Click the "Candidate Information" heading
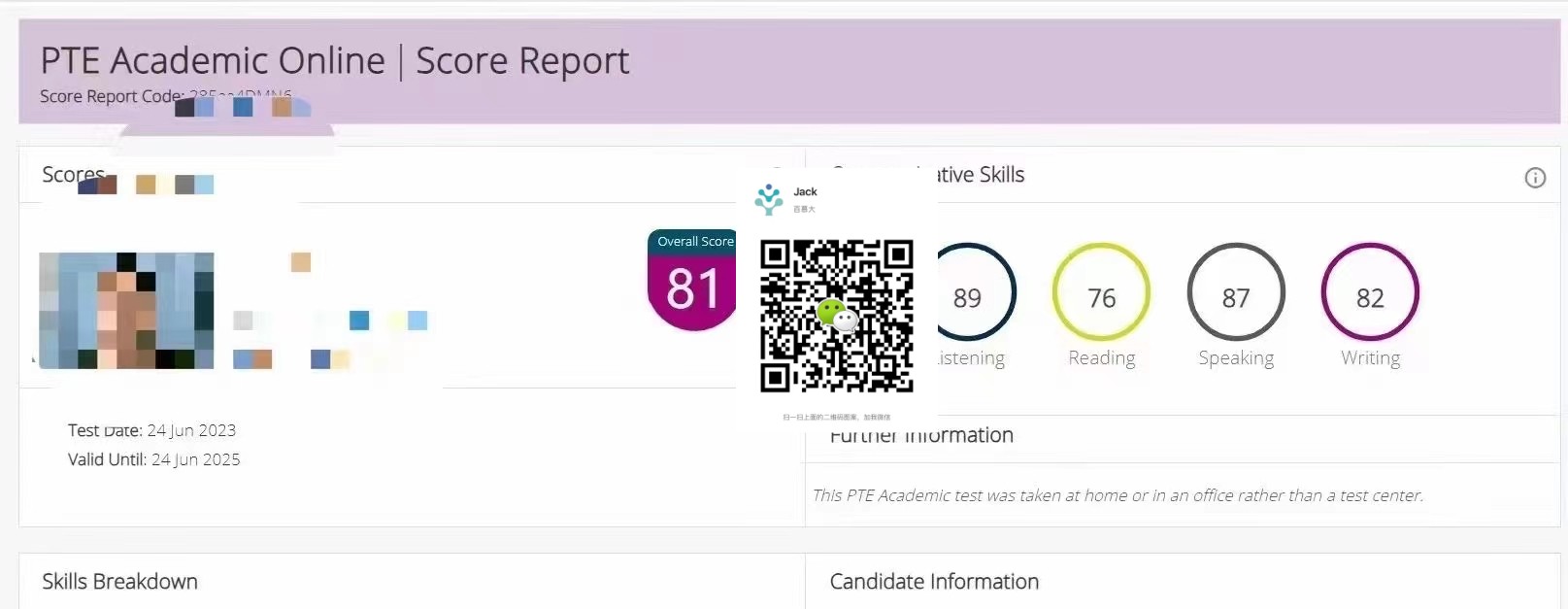Image resolution: width=1568 pixels, height=609 pixels. (x=934, y=582)
